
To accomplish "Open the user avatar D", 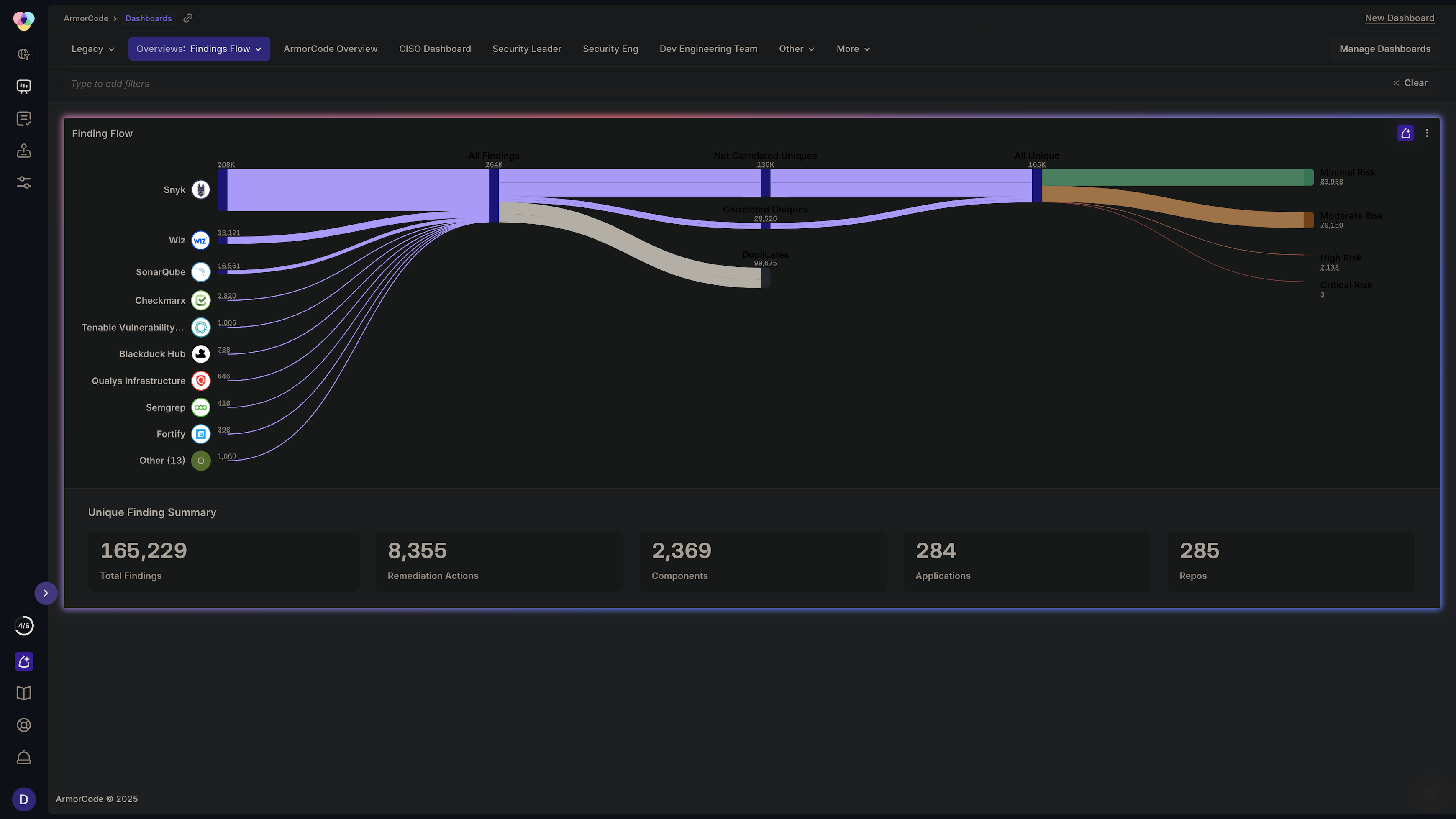I will (24, 799).
